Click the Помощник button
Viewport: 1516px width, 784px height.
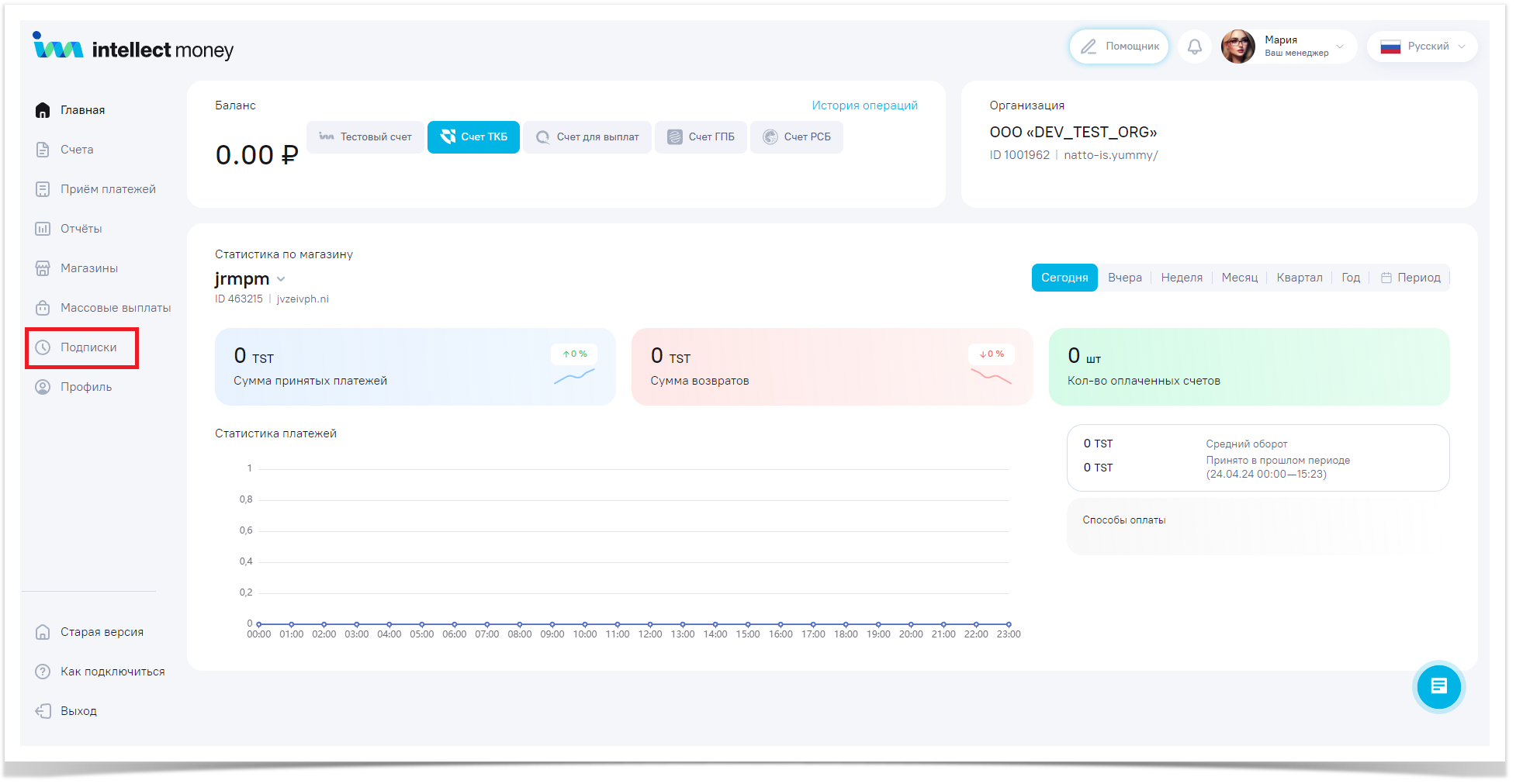[1119, 47]
